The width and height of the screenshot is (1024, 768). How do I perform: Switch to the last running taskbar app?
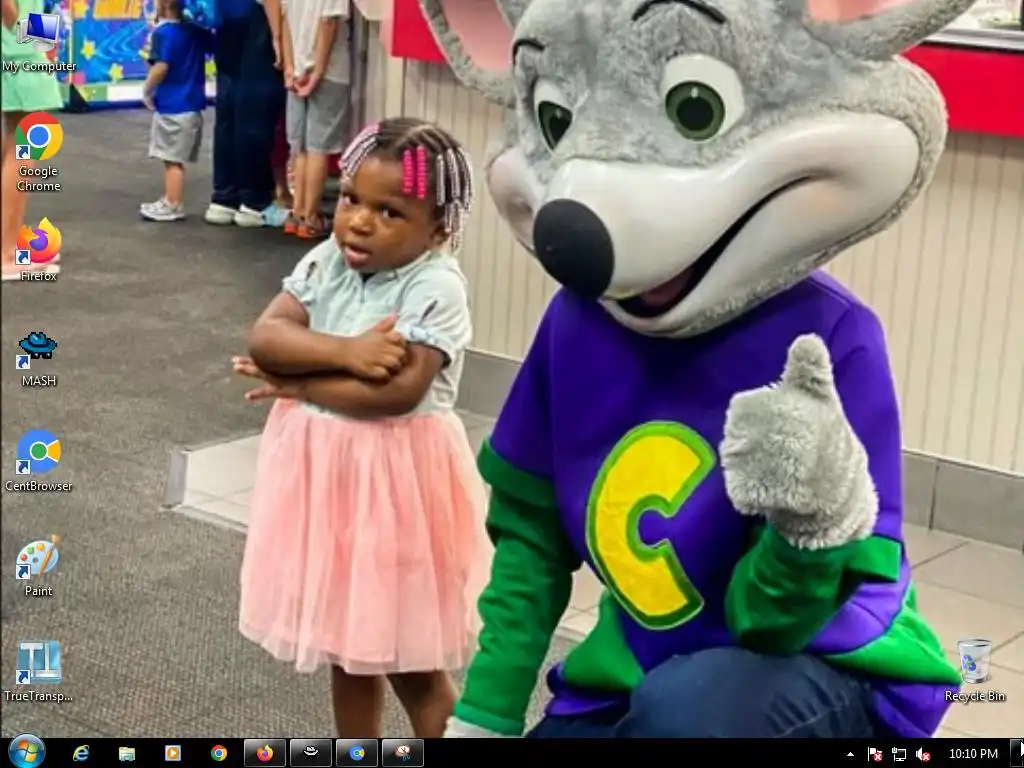403,753
